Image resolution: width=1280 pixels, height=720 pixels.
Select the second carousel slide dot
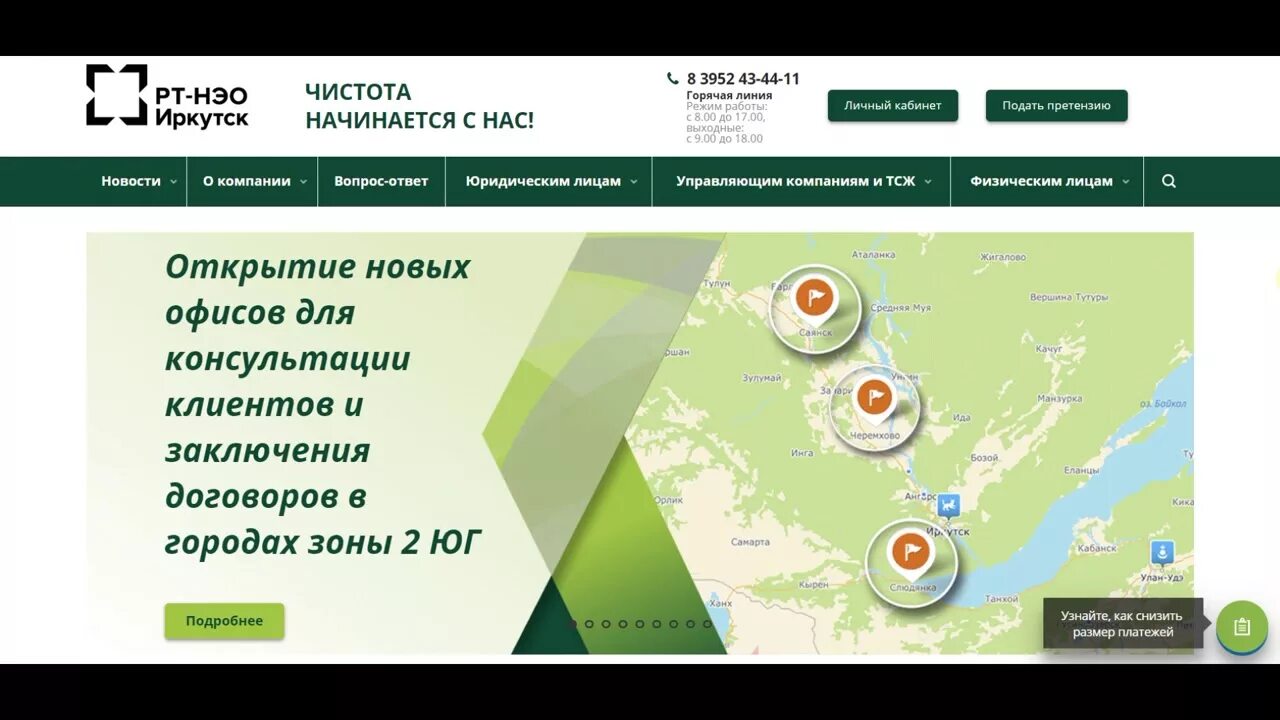[x=589, y=624]
